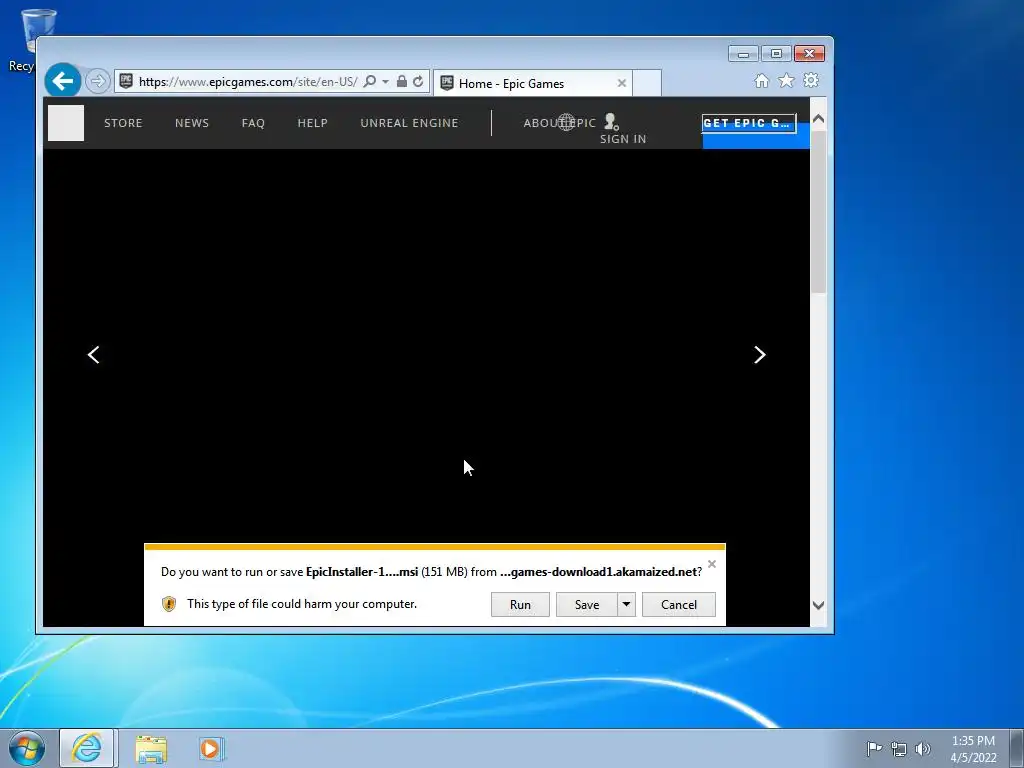
Task: Dismiss the download notification bar
Action: tap(712, 564)
